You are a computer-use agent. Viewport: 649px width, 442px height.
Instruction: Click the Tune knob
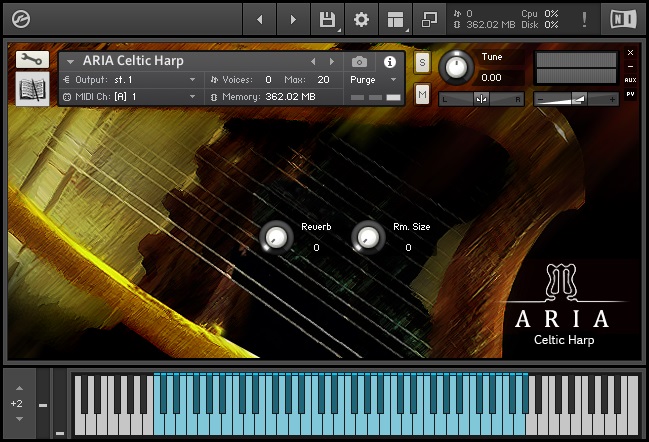[456, 67]
